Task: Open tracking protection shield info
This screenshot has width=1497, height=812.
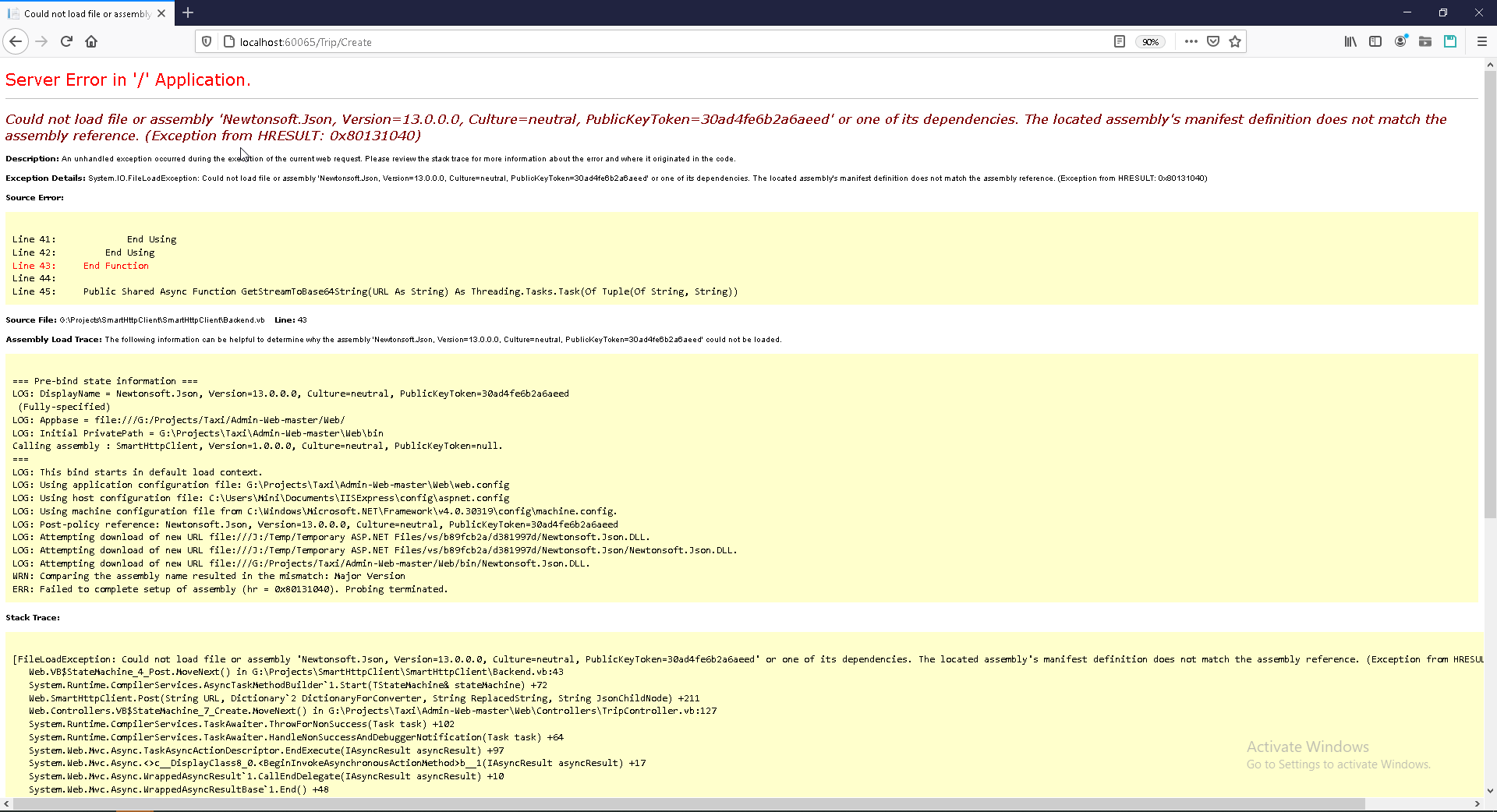Action: [x=207, y=41]
